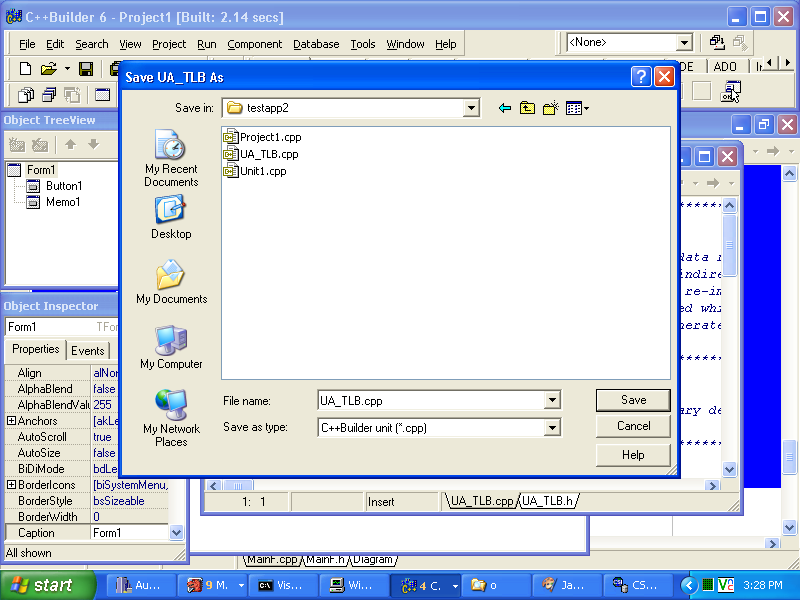
Task: Move item up in Object TreeView
Action: coord(70,144)
